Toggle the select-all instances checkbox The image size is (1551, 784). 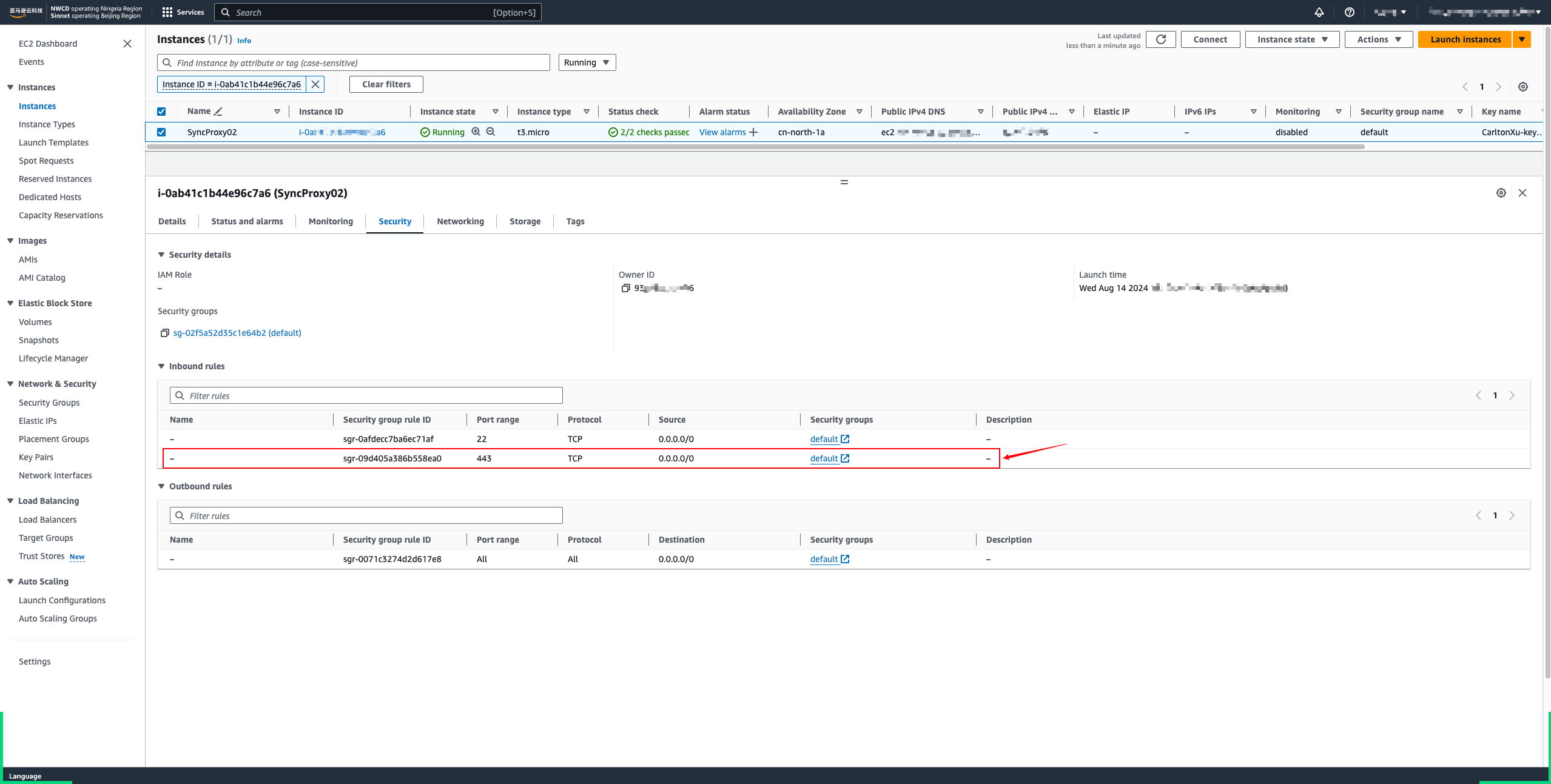pyautogui.click(x=161, y=112)
